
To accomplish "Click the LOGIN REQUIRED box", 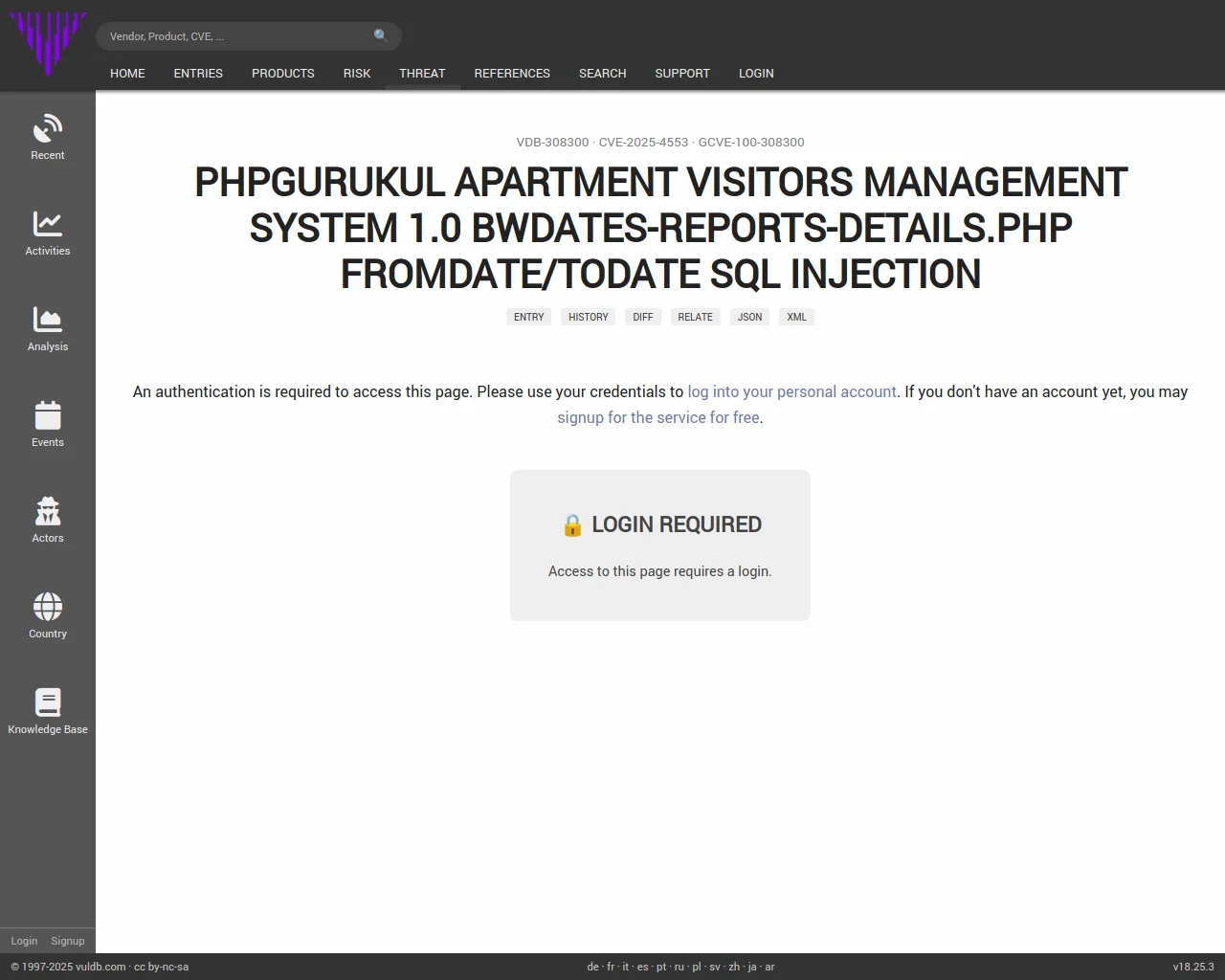I will click(x=660, y=546).
